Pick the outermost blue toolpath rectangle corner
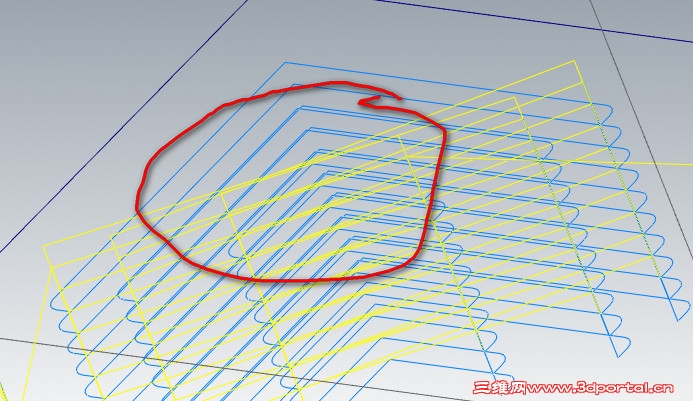 [284, 63]
